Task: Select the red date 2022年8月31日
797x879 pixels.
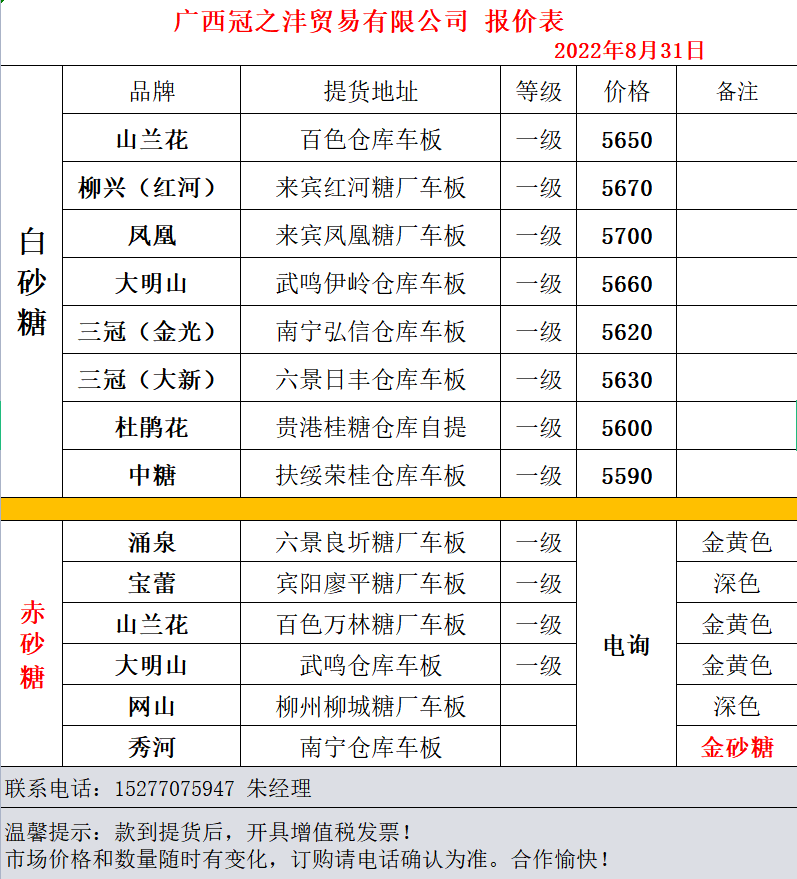Action: (629, 51)
